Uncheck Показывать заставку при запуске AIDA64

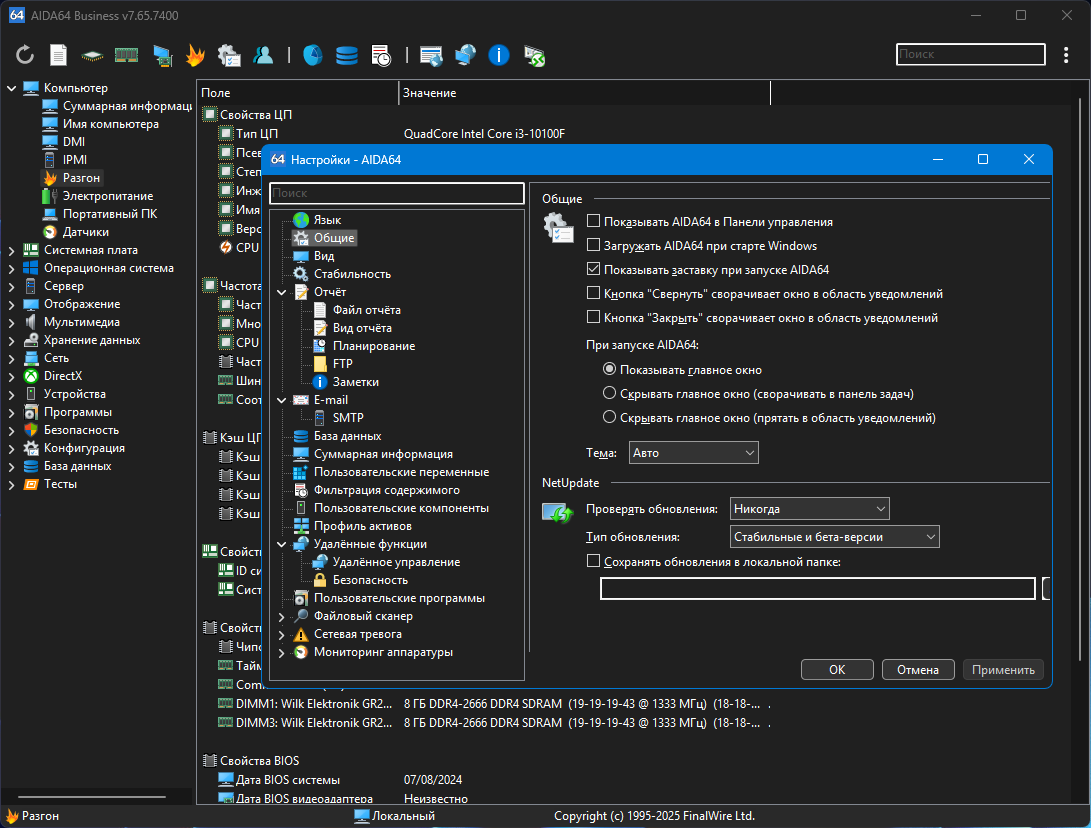(594, 269)
